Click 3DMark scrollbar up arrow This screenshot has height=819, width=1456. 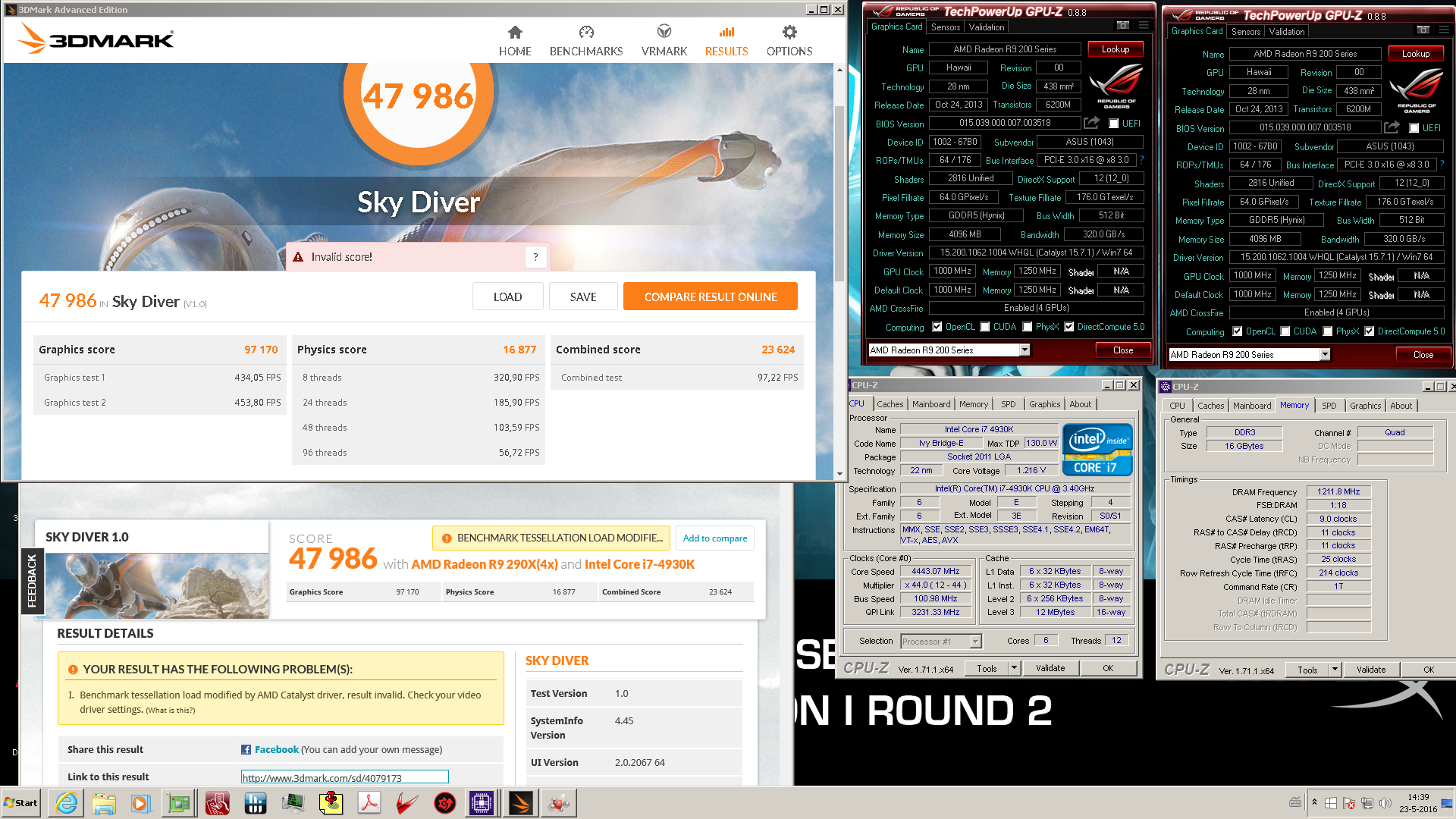(x=839, y=70)
